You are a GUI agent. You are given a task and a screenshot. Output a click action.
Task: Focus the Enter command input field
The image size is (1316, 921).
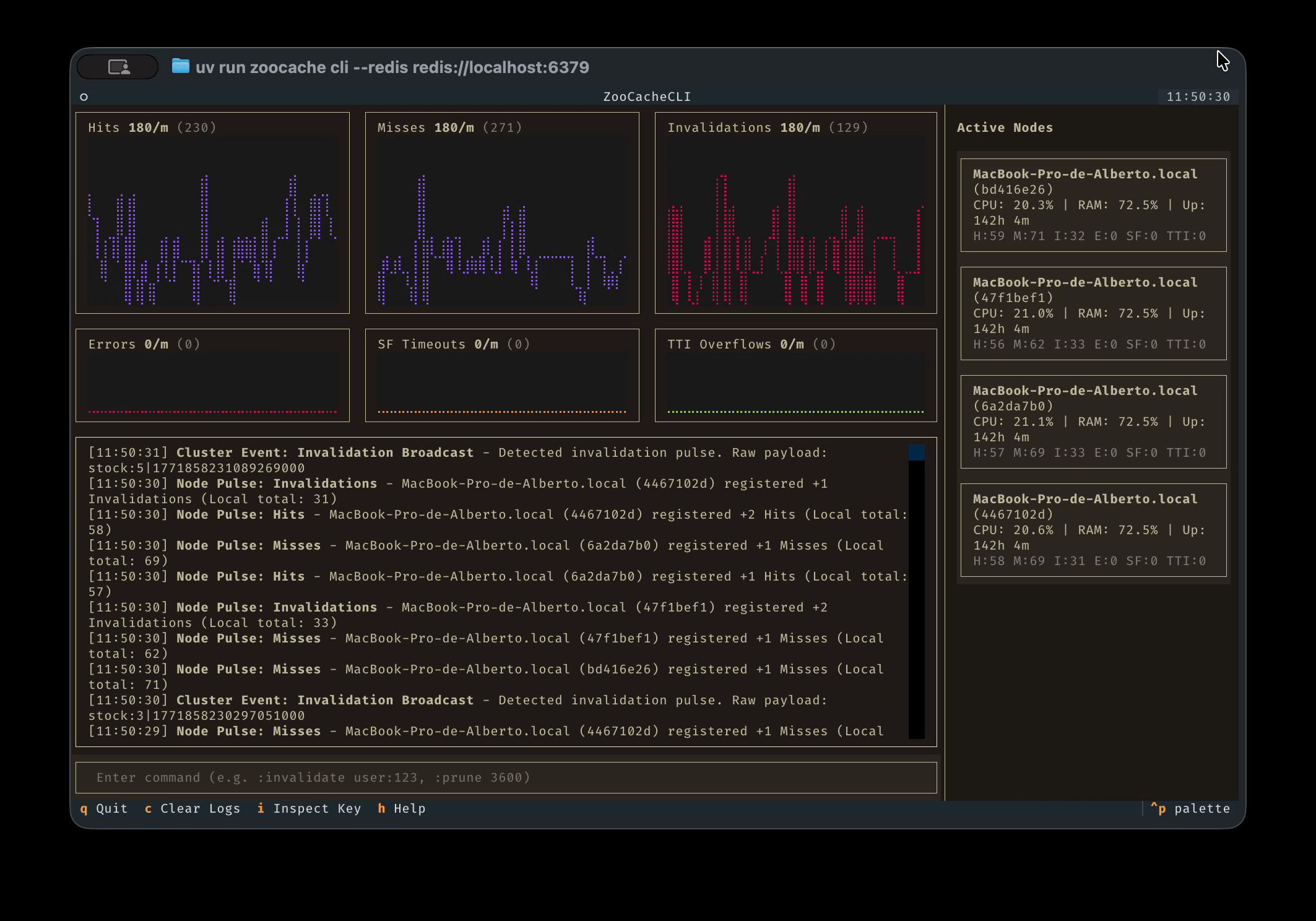coord(506,777)
